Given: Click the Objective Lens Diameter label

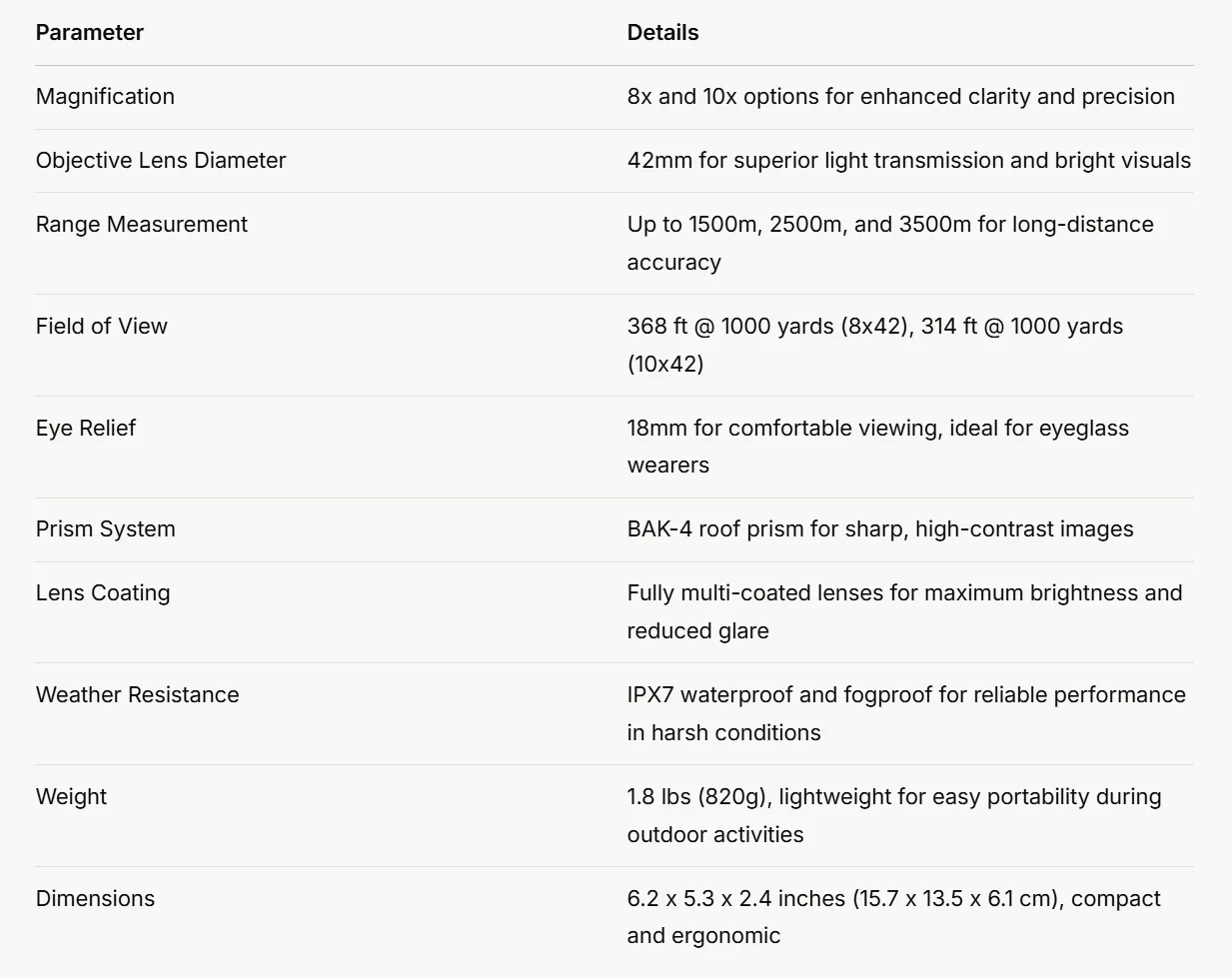Looking at the screenshot, I should 161,160.
